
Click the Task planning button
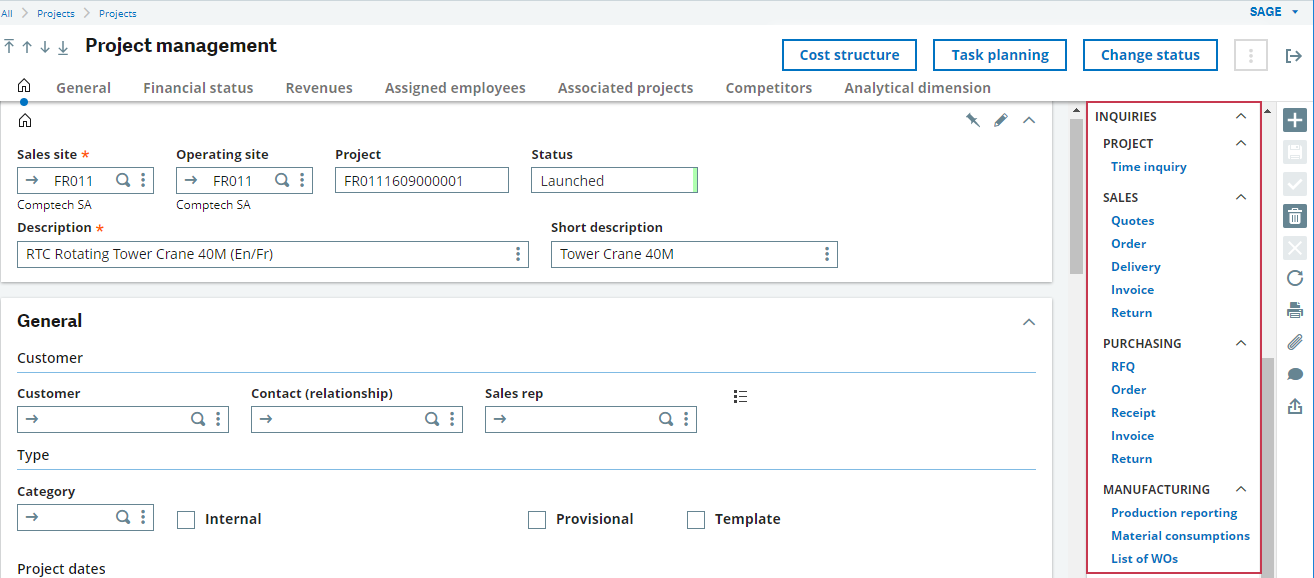point(1000,55)
